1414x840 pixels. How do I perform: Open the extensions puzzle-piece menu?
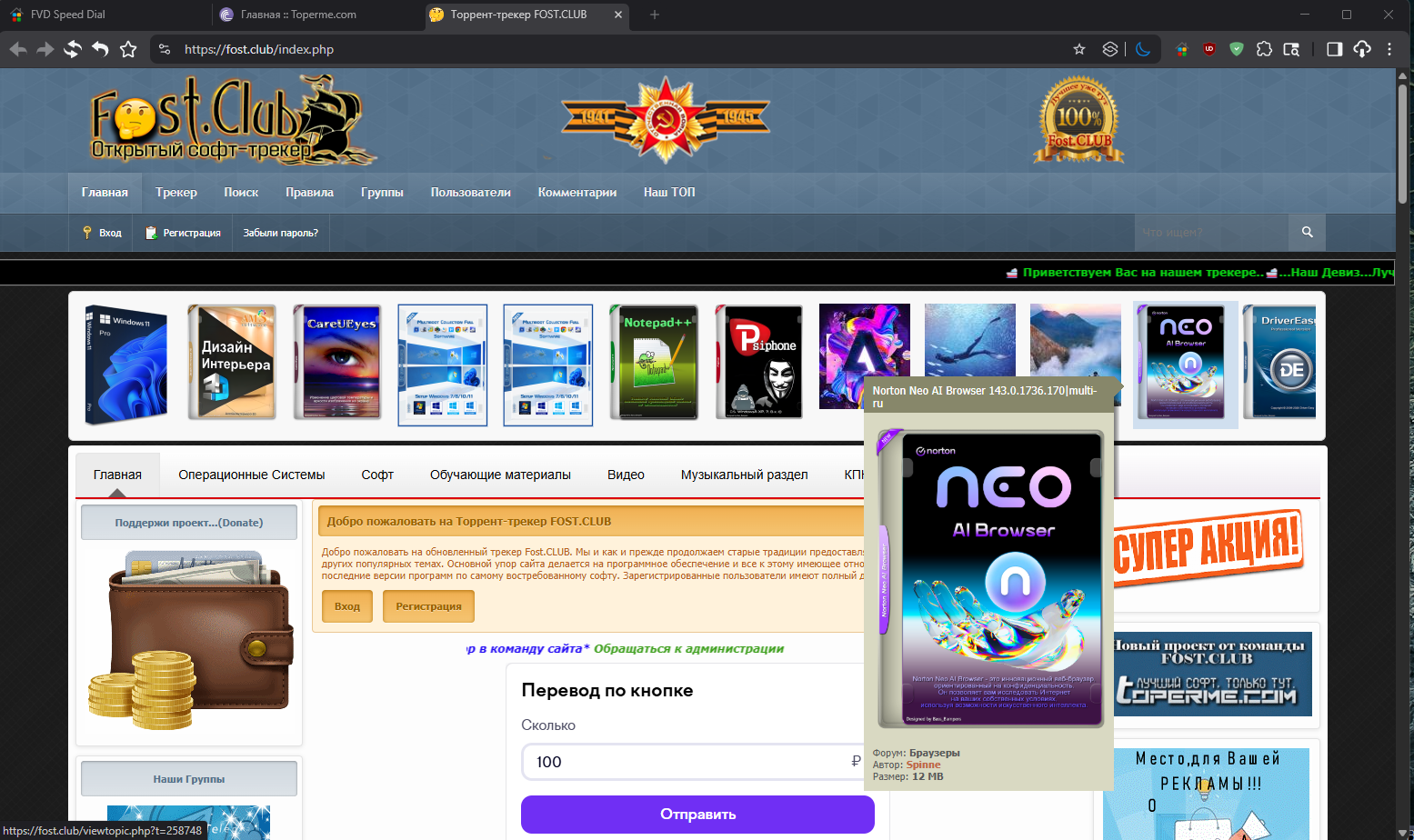[x=1264, y=49]
